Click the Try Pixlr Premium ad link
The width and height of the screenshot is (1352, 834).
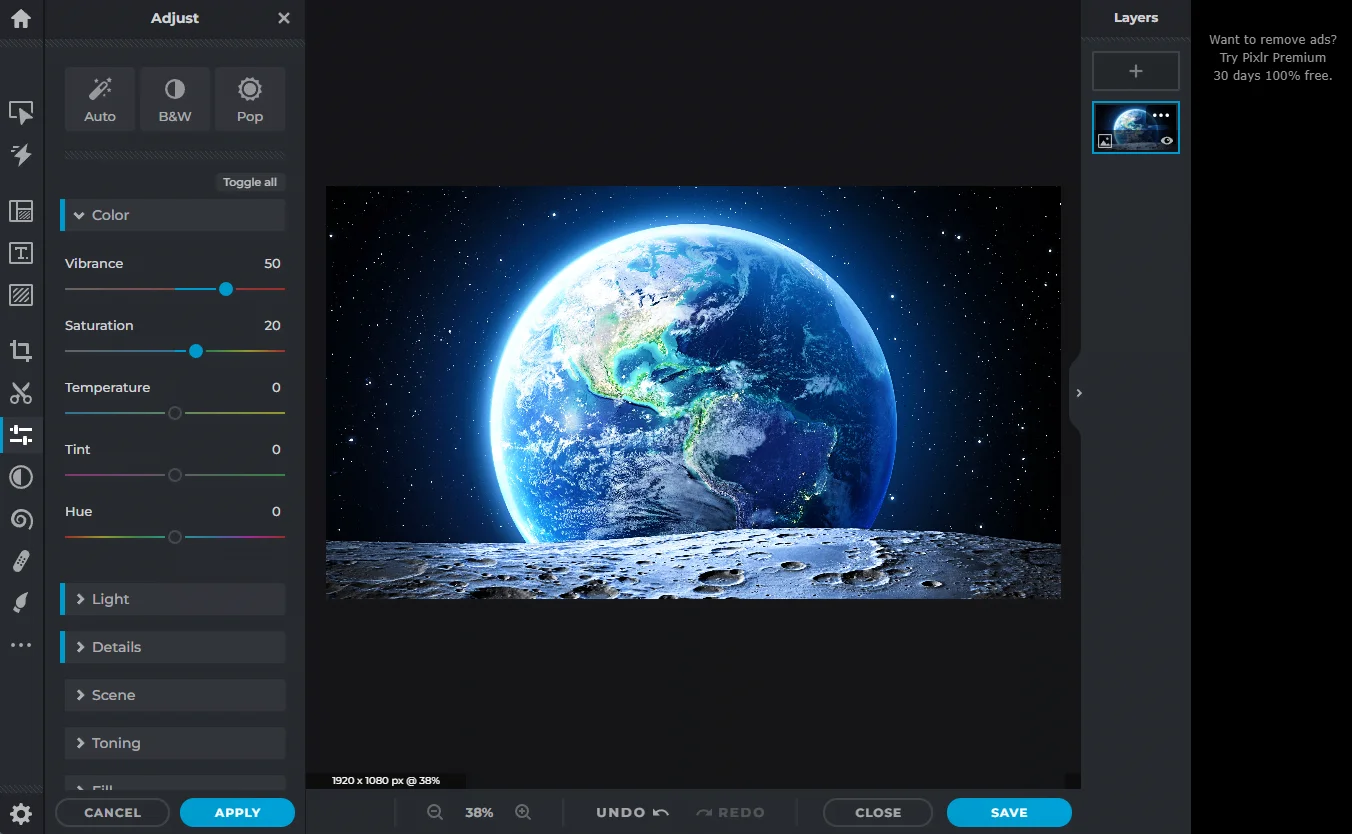1273,58
